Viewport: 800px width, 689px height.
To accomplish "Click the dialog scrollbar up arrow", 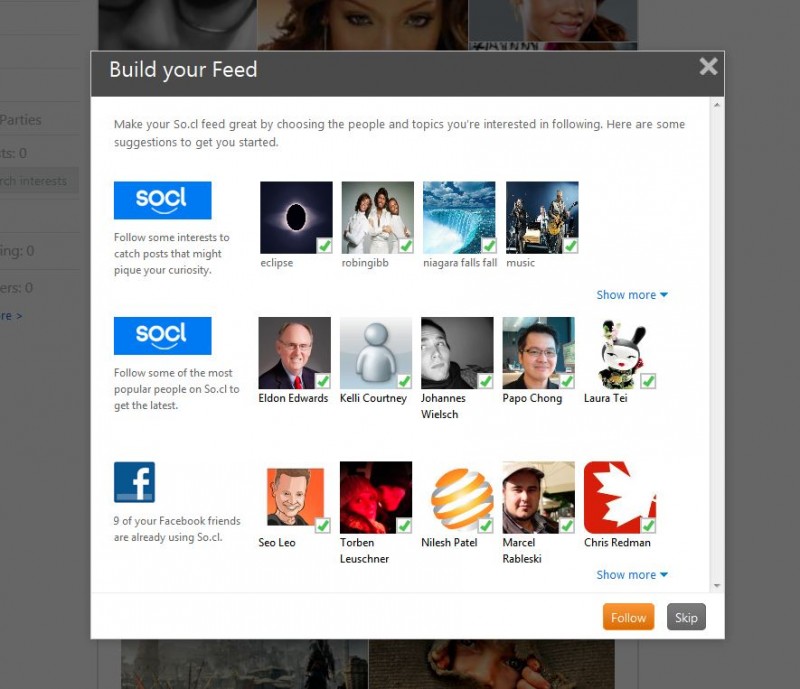I will tap(717, 105).
